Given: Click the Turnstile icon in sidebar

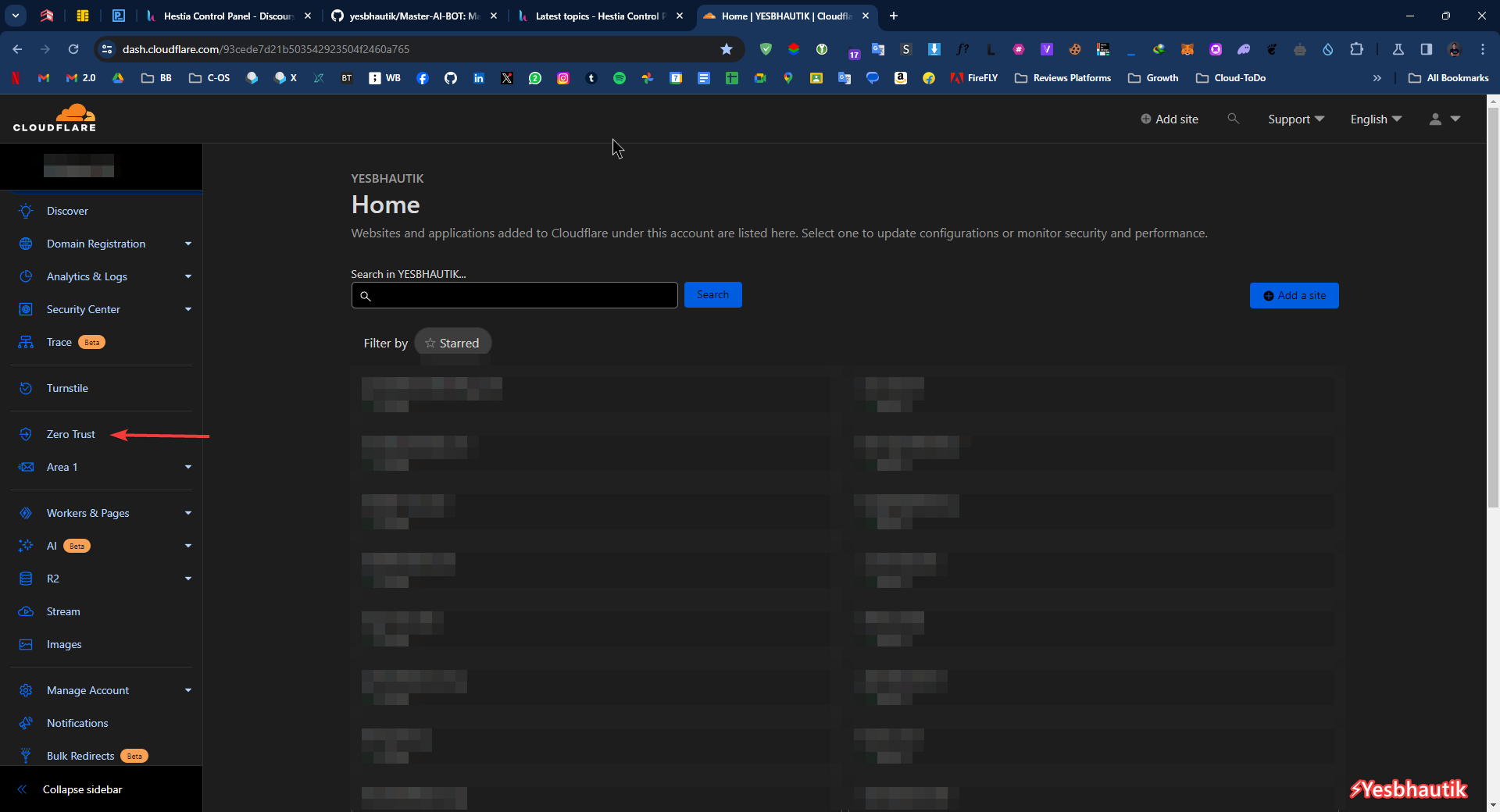Looking at the screenshot, I should pos(26,388).
